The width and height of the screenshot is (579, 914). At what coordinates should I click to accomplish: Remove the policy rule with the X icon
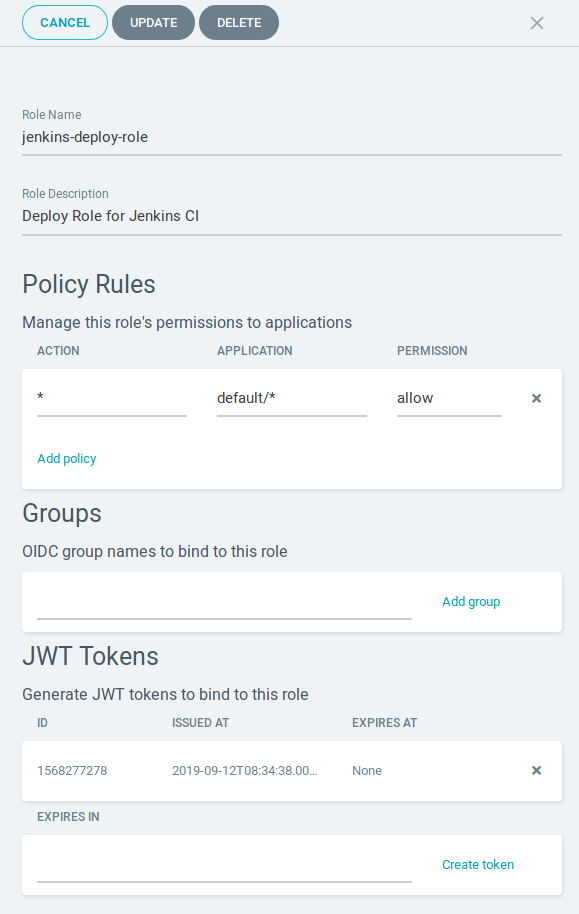click(536, 397)
